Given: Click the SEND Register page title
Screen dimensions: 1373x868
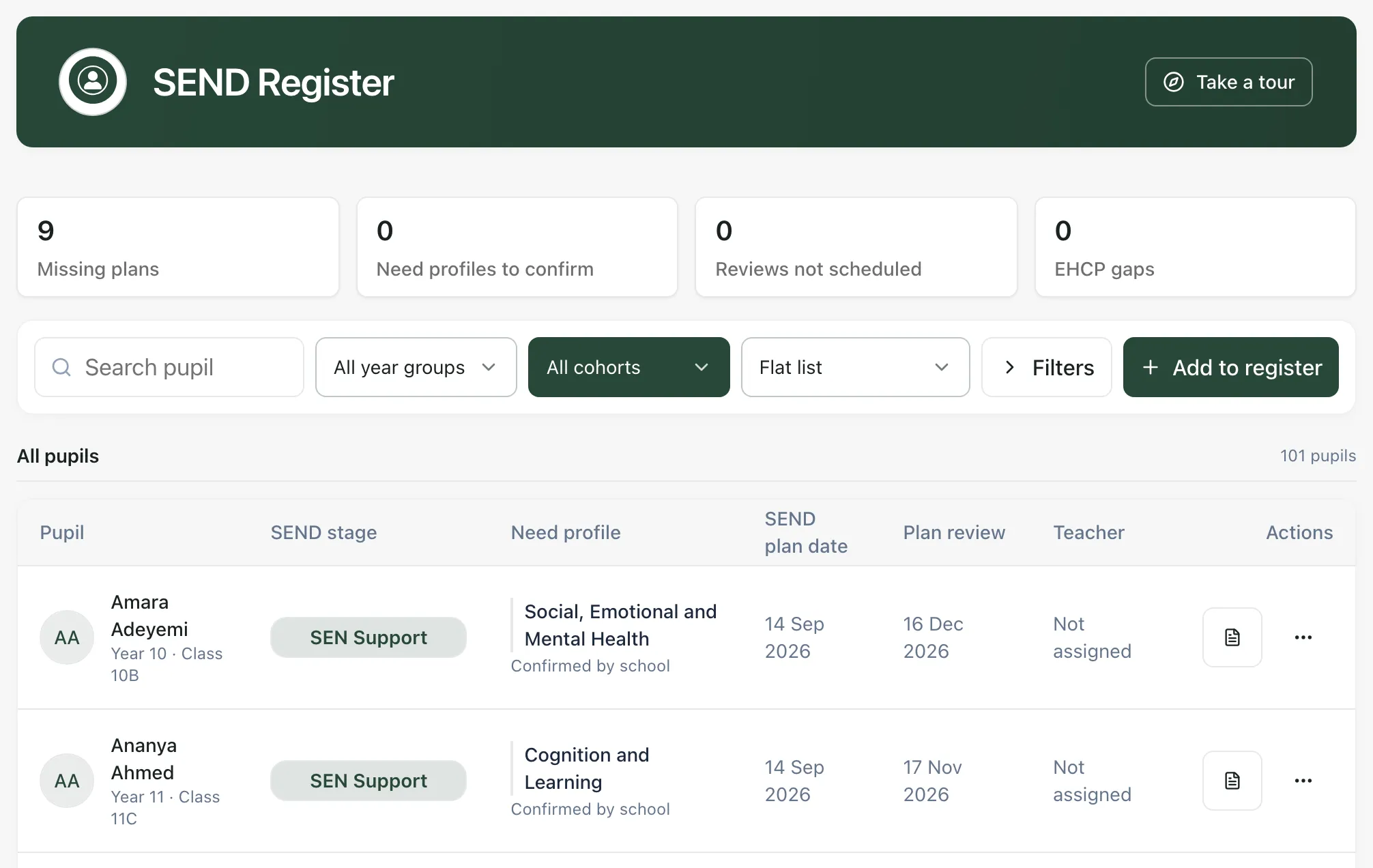Looking at the screenshot, I should point(274,82).
